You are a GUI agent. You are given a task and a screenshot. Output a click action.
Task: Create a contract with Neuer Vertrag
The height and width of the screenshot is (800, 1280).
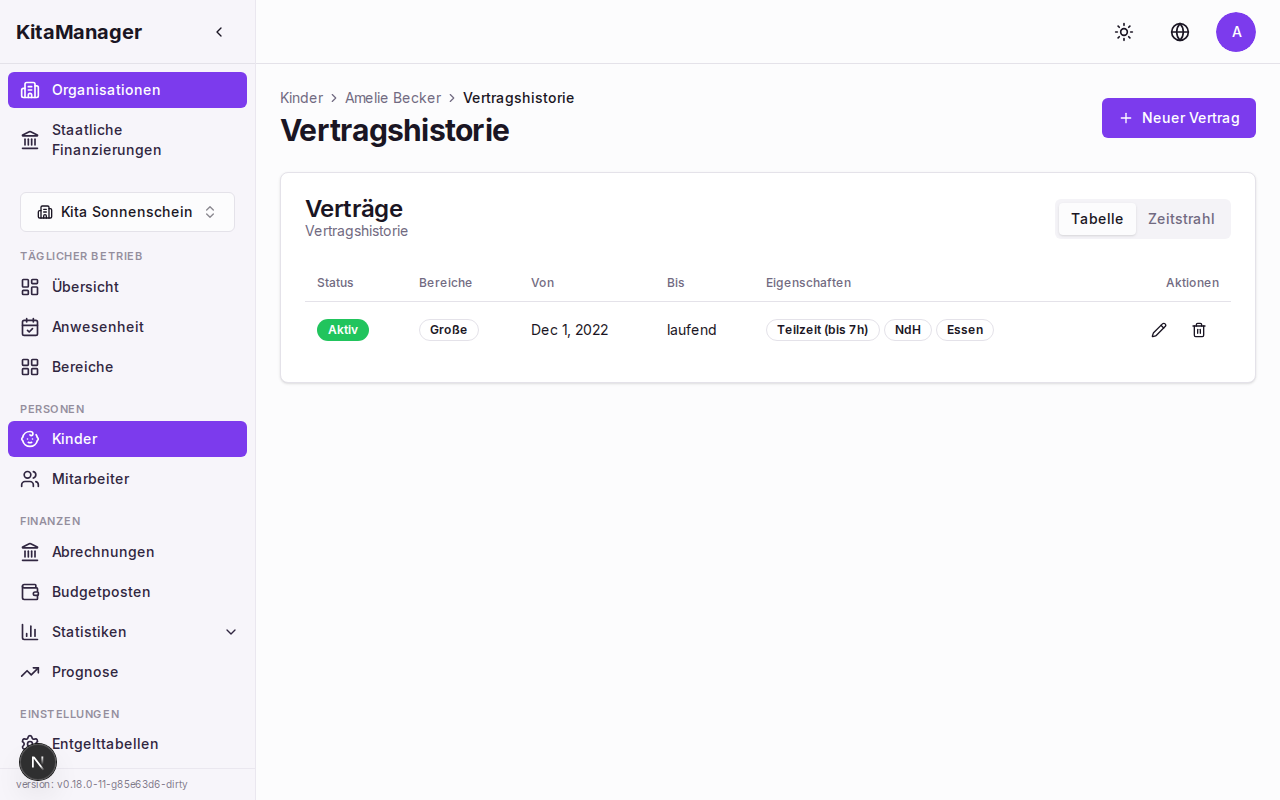click(x=1178, y=118)
